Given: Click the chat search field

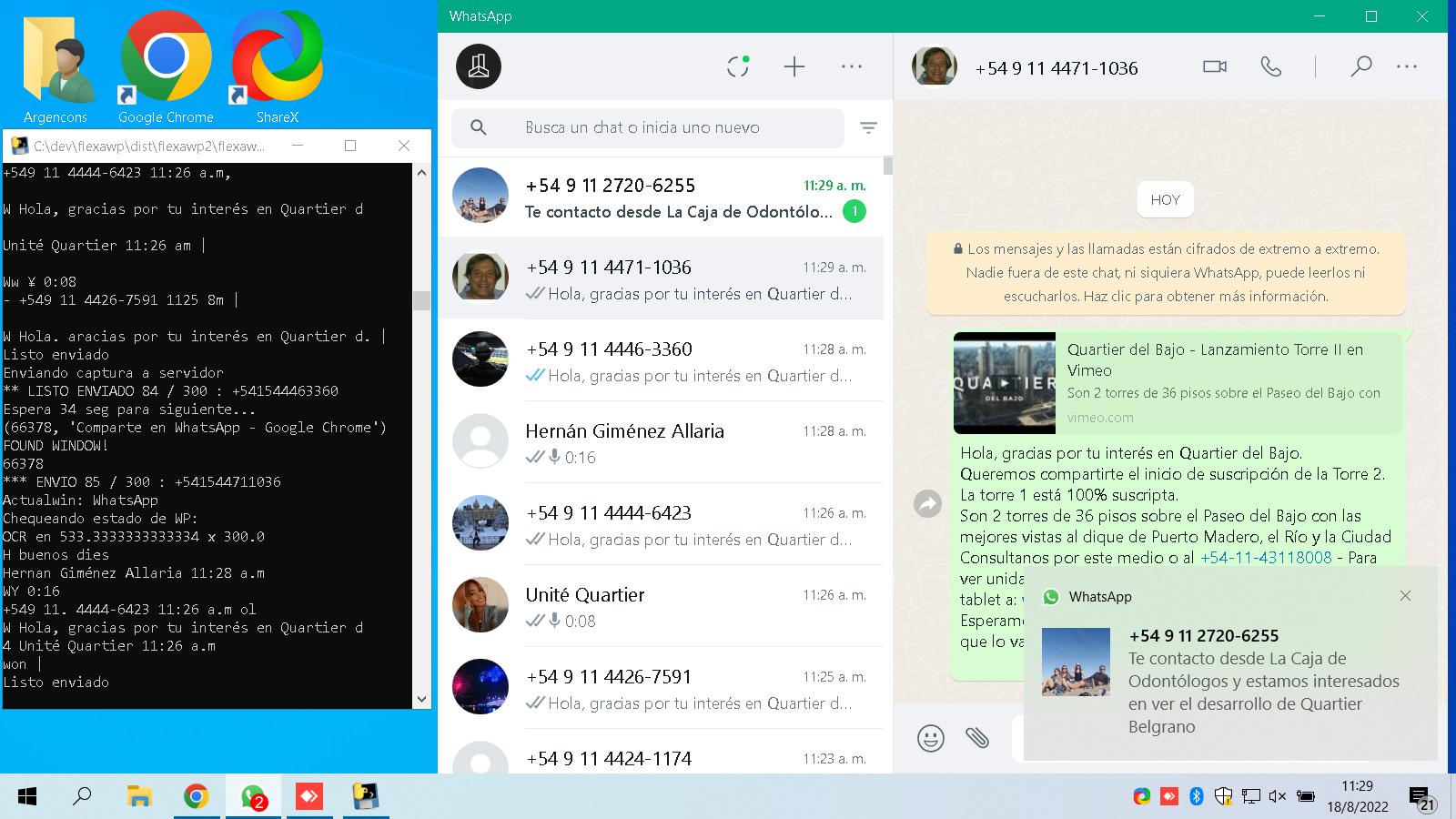Looking at the screenshot, I should (x=648, y=127).
